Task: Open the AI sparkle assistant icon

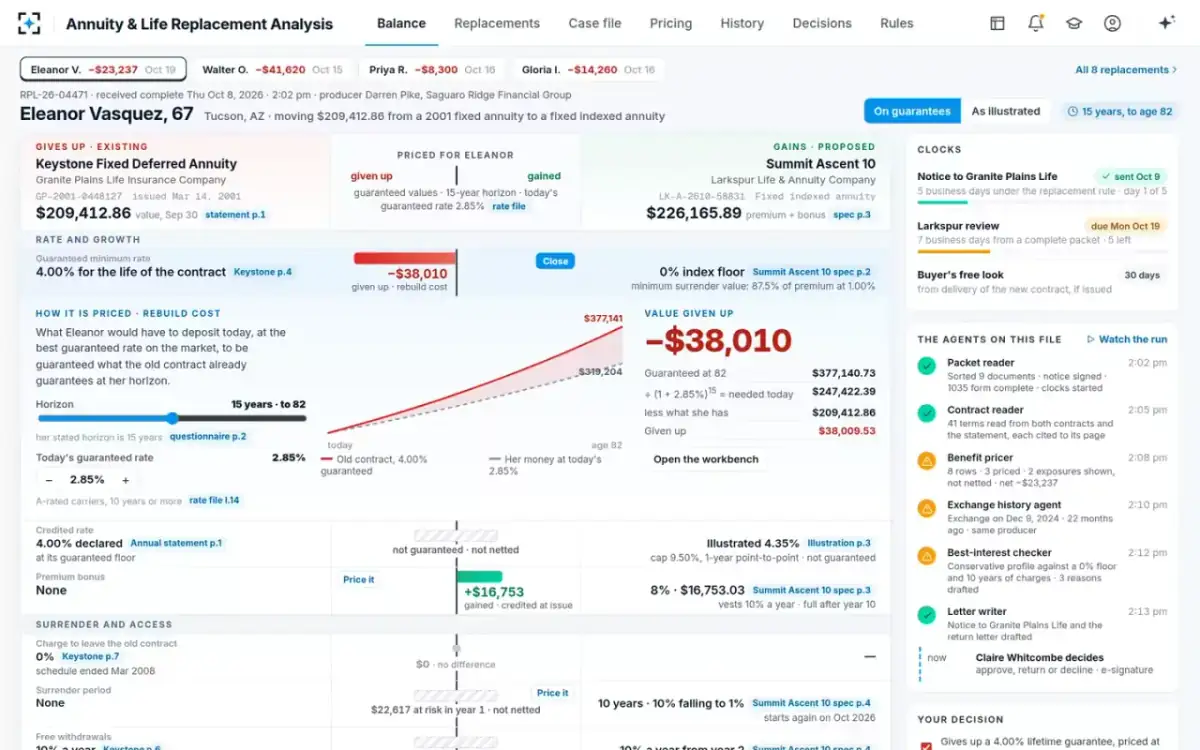Action: (1166, 23)
